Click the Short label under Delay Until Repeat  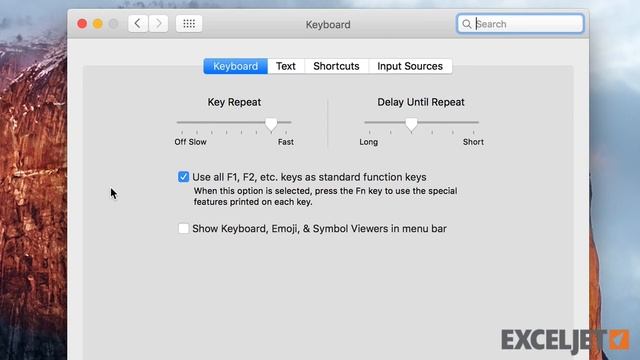(473, 142)
